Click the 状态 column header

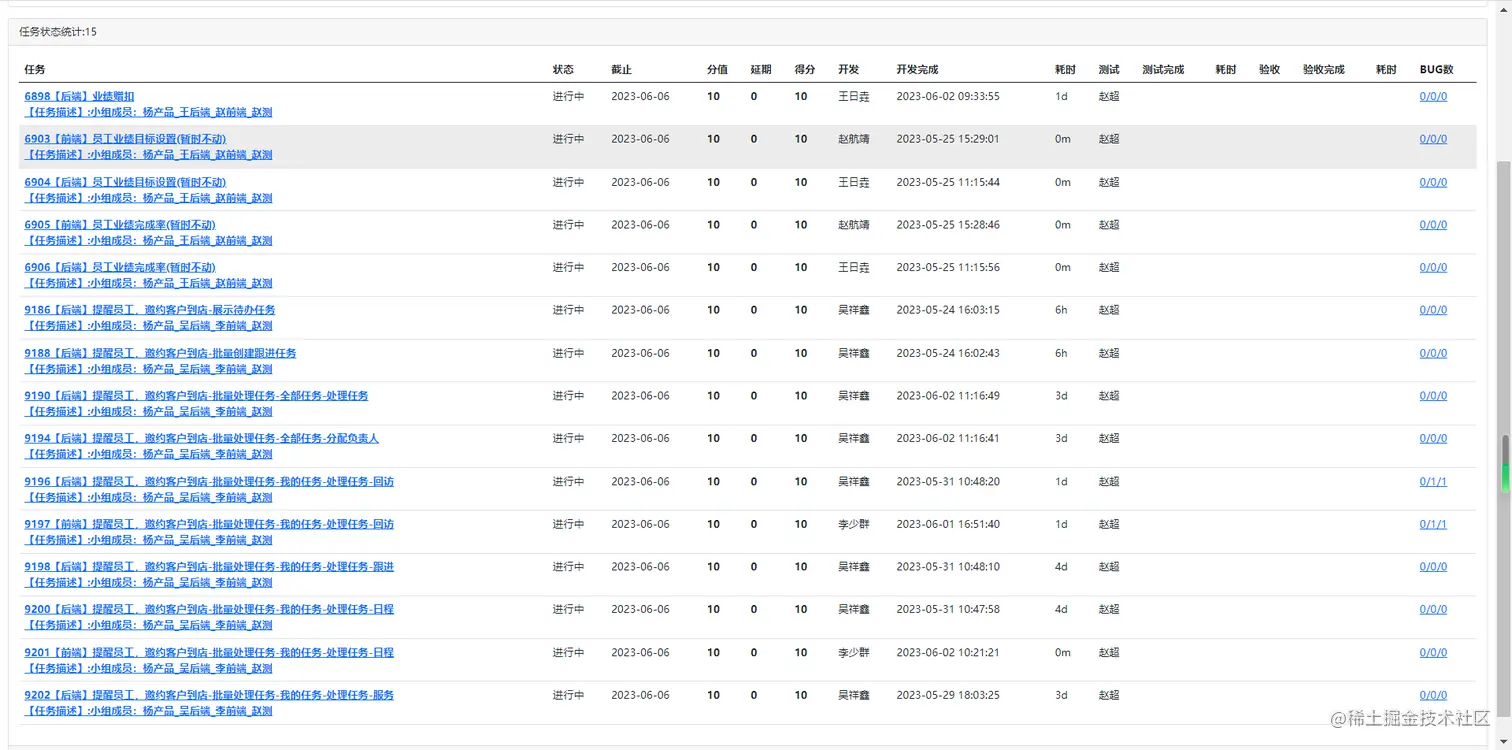point(563,70)
